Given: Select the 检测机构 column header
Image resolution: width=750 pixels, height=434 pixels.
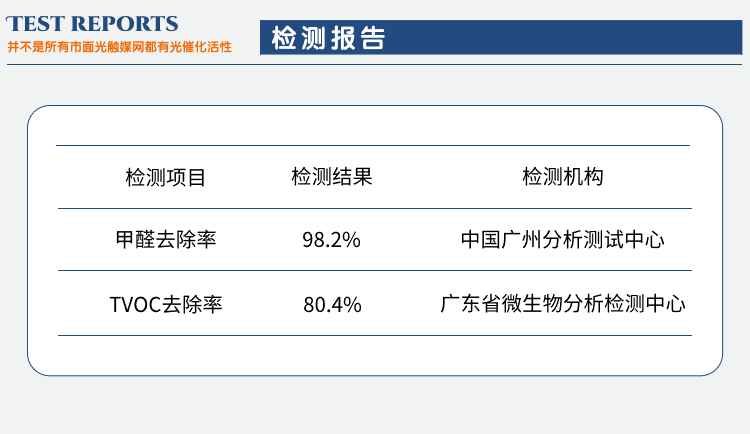Looking at the screenshot, I should pyautogui.click(x=563, y=178).
